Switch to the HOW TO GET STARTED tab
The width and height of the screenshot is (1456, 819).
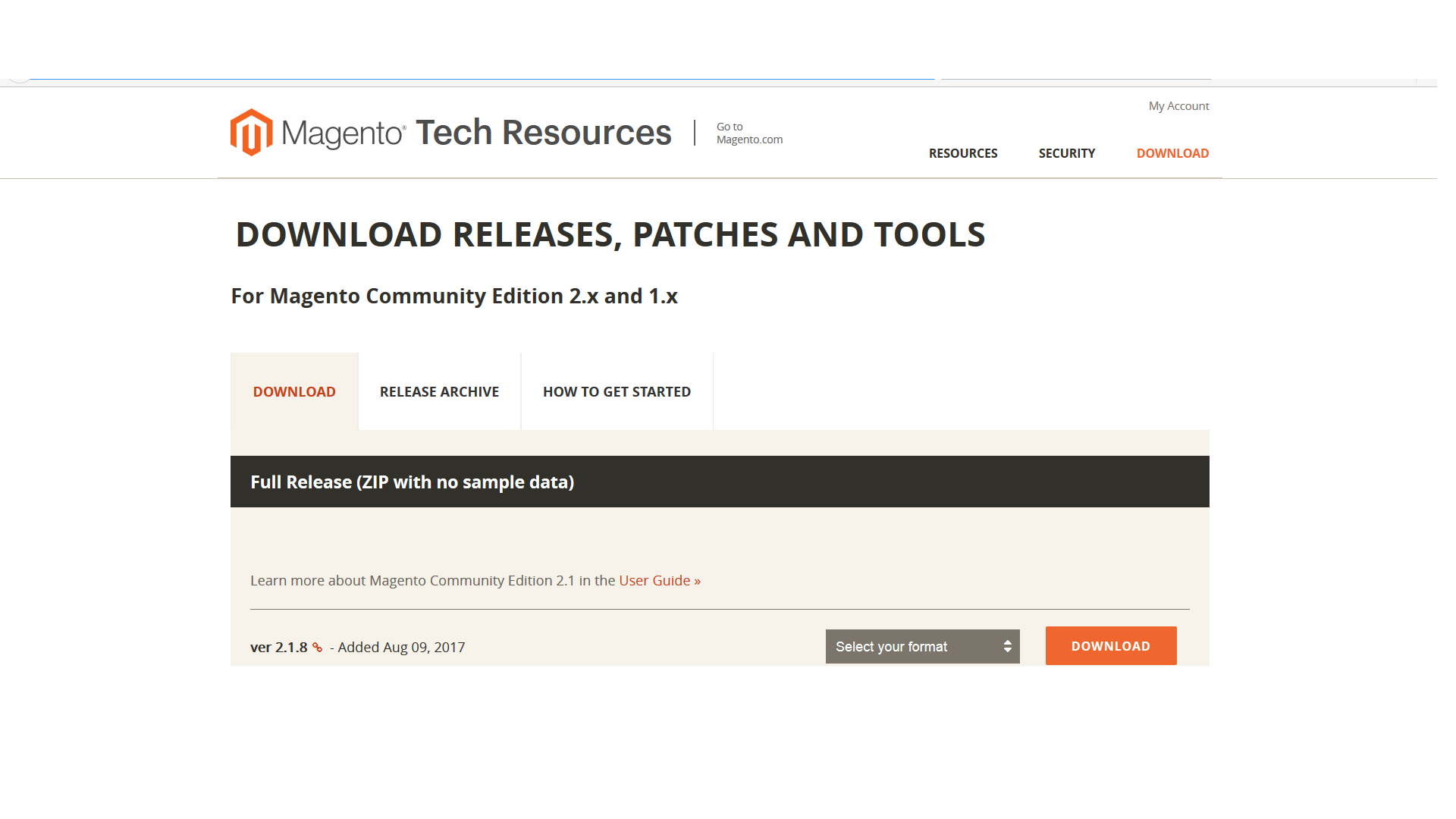[616, 391]
